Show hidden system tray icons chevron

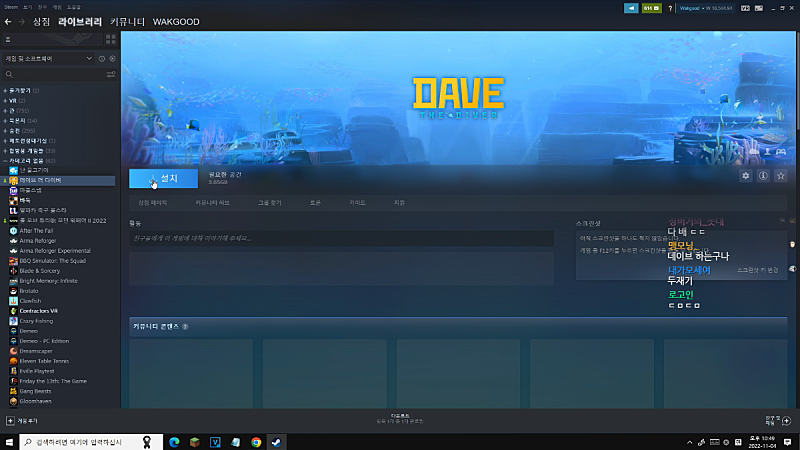690,442
